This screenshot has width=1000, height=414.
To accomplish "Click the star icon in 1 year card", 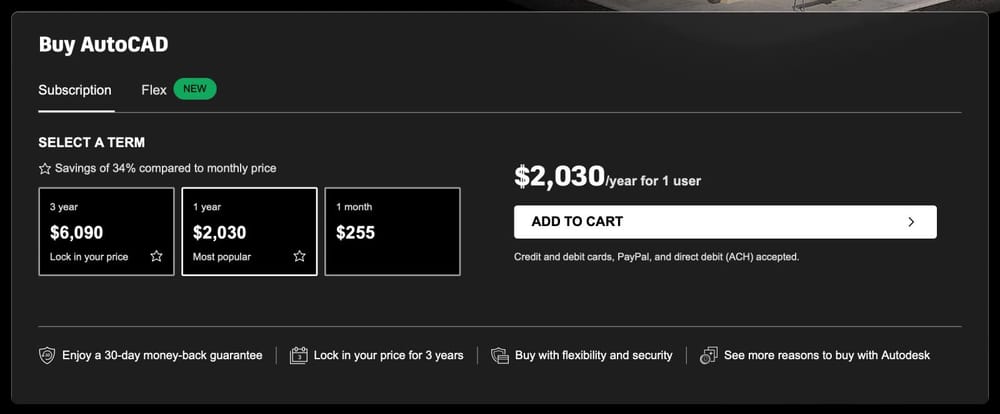I will coord(299,256).
